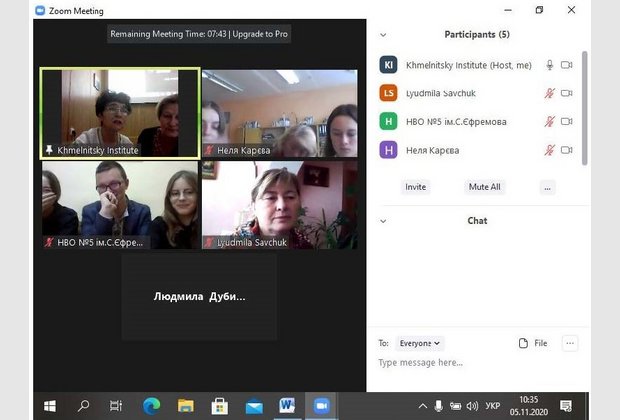This screenshot has height=420, width=620.
Task: Open Task View on taskbar
Action: tap(116, 406)
